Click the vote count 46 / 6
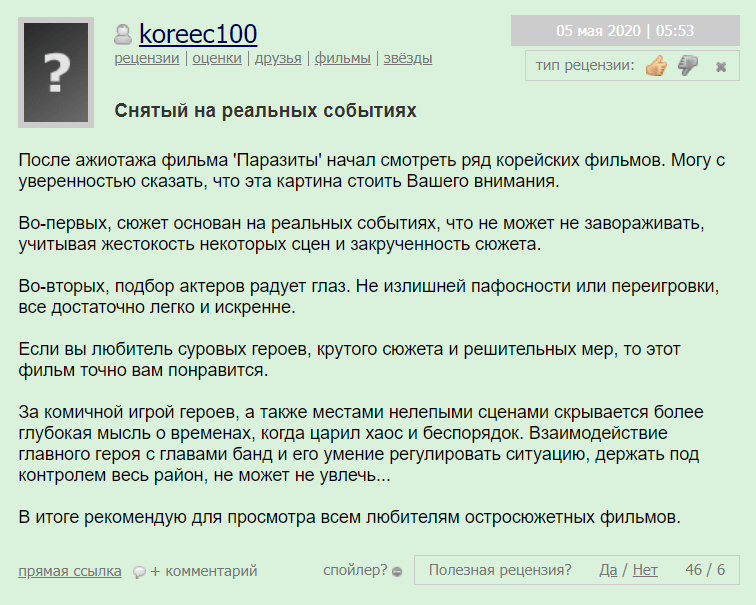Screen dimensions: 756x605 (705, 570)
